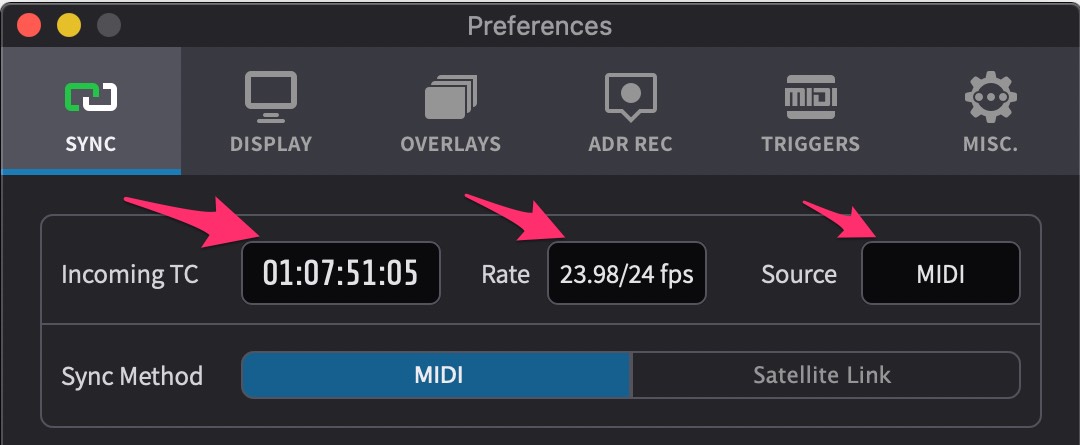Screen dimensions: 1080x445
Task: Click the Source MIDI display box
Action: 941,273
